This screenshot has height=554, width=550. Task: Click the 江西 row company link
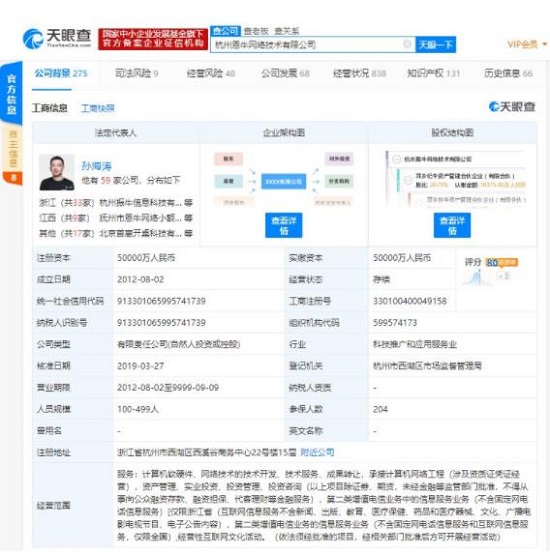(x=140, y=218)
